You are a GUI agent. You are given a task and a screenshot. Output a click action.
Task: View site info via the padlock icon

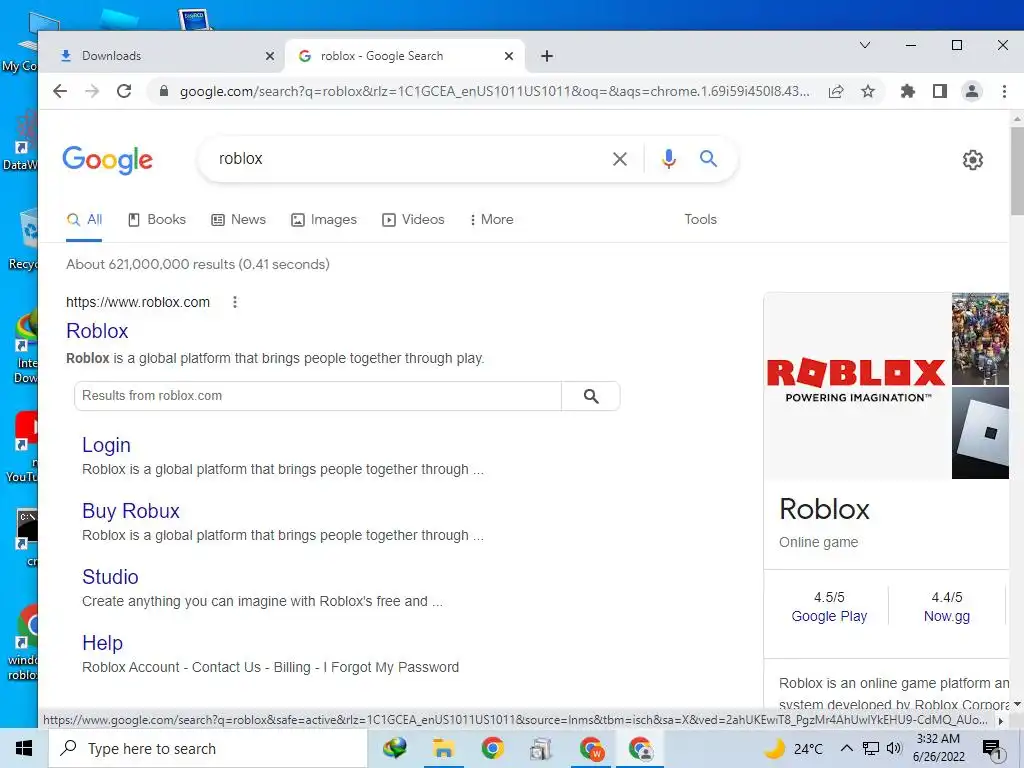click(x=164, y=91)
